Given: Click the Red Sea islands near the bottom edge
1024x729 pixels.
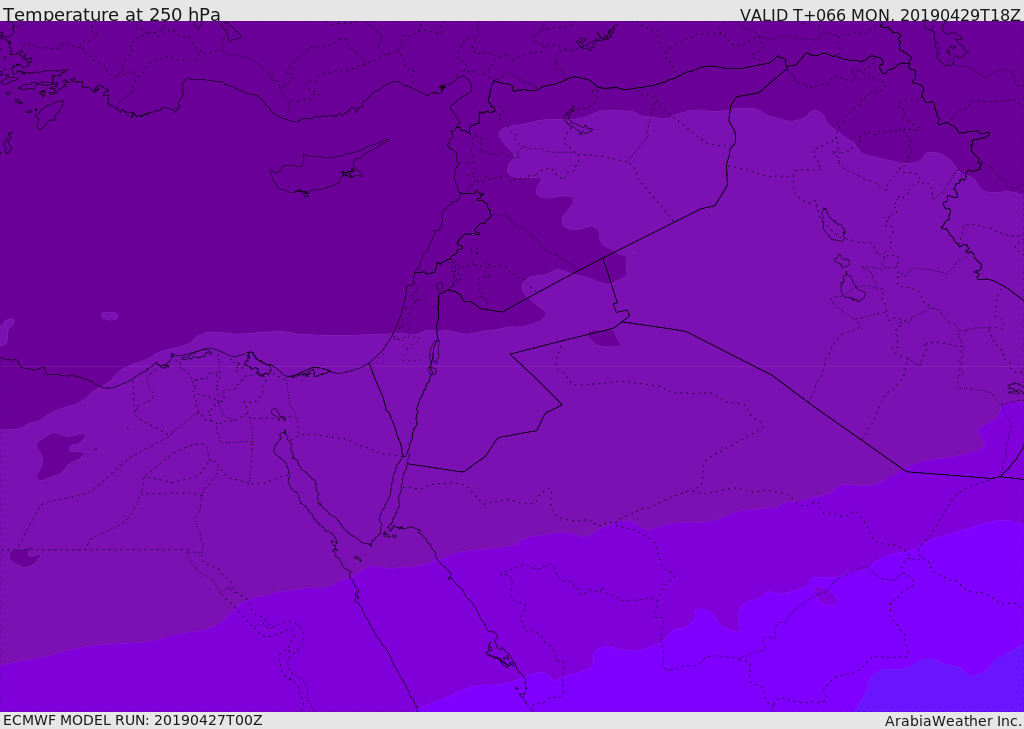Looking at the screenshot, I should (x=500, y=656).
